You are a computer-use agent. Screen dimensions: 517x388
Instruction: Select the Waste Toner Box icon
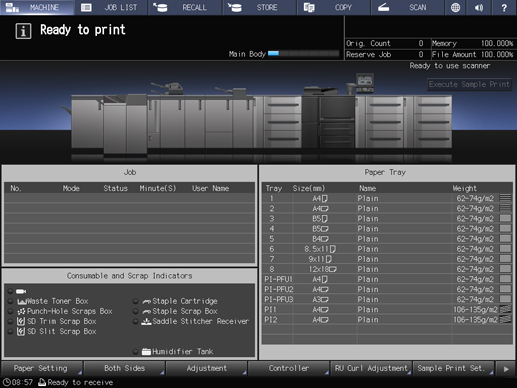click(22, 301)
